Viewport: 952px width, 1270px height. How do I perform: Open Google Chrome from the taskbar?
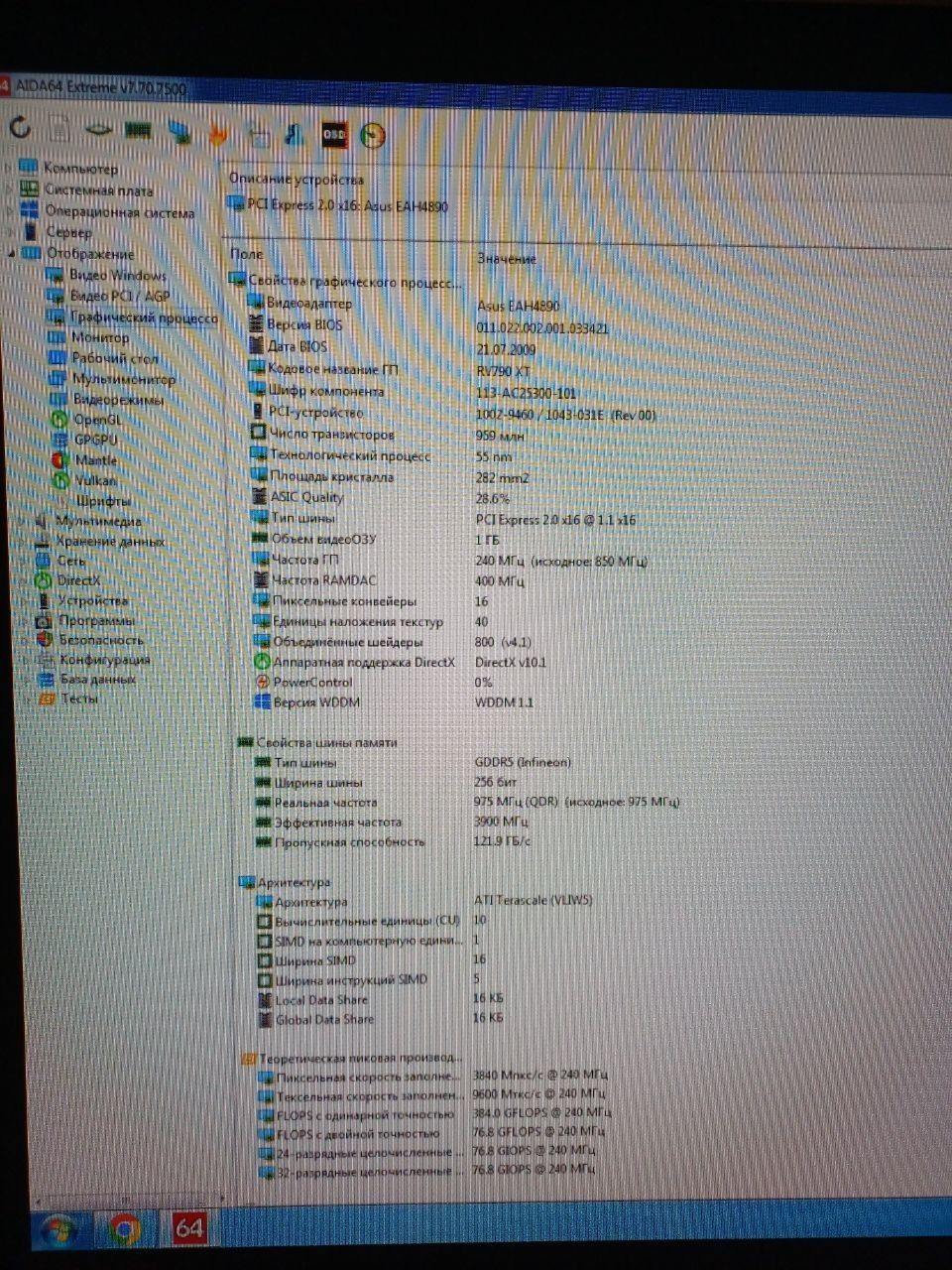pos(124,1231)
